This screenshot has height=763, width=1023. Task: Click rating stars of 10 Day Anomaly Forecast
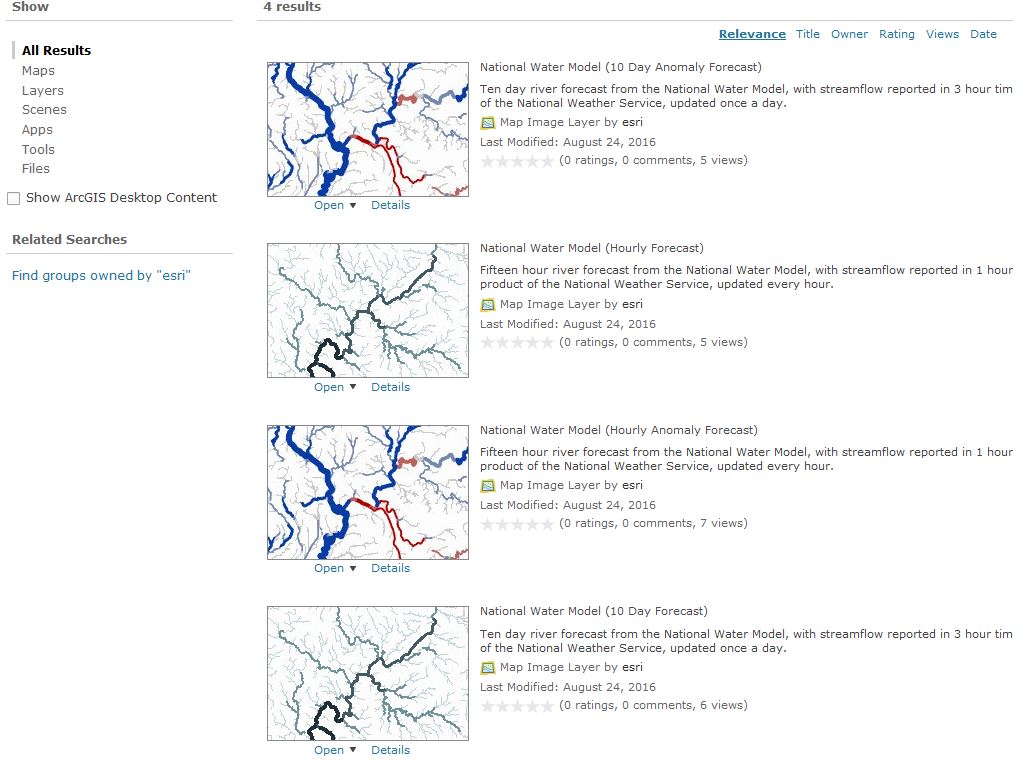517,161
